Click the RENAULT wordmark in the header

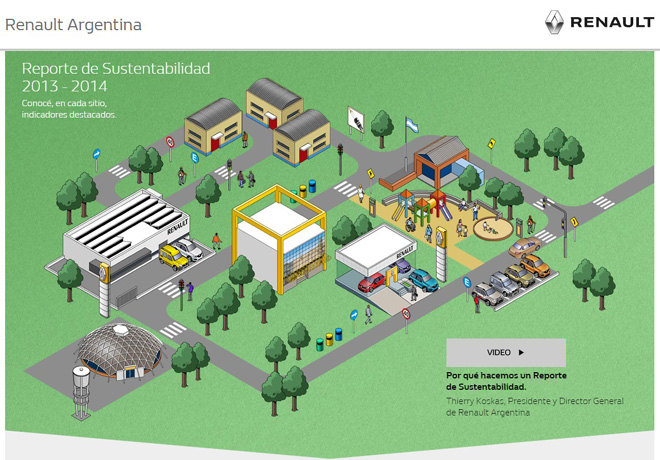coord(611,23)
